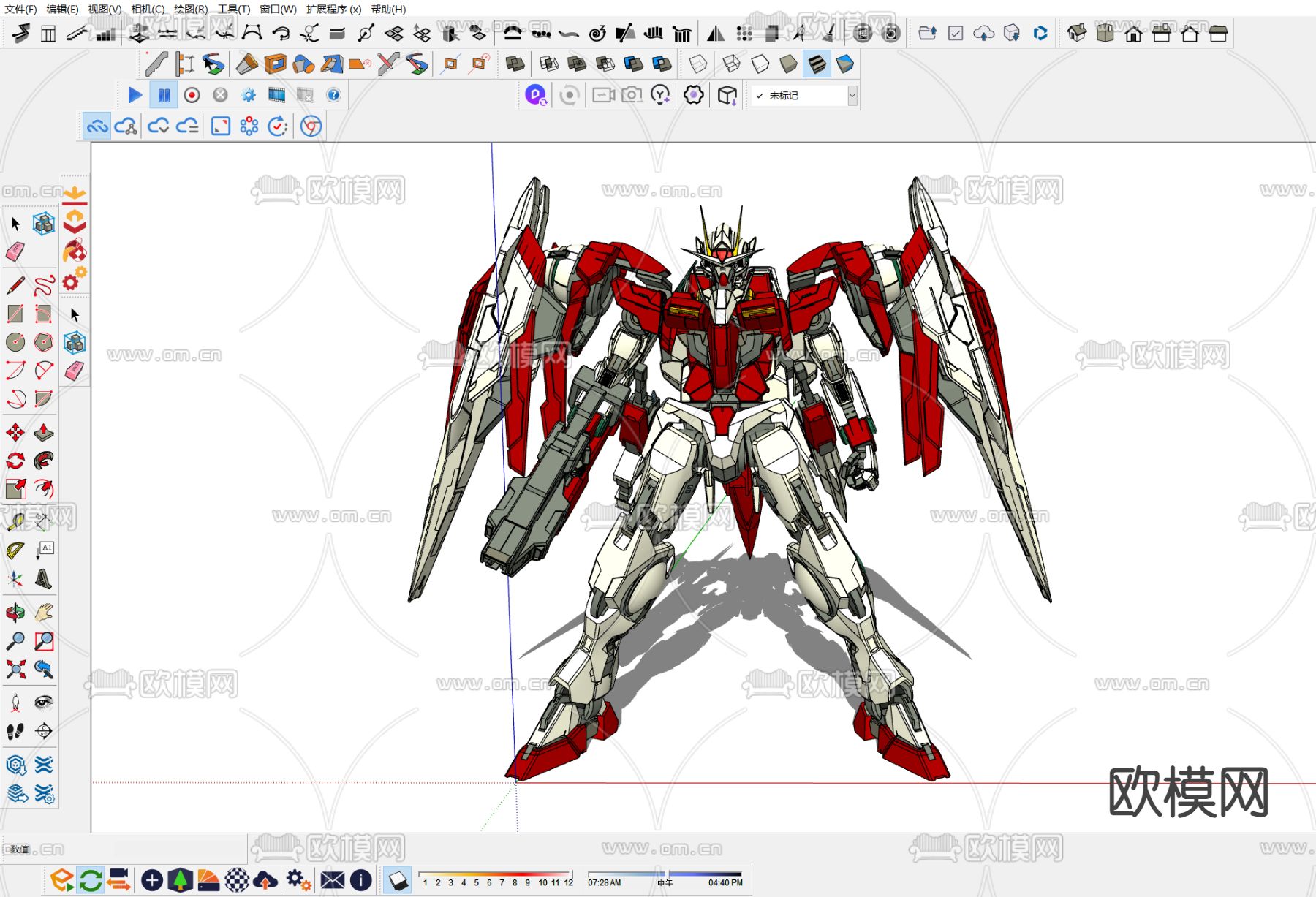1316x897 pixels.
Task: Choose the Move tool with red arrows
Action: pos(15,433)
